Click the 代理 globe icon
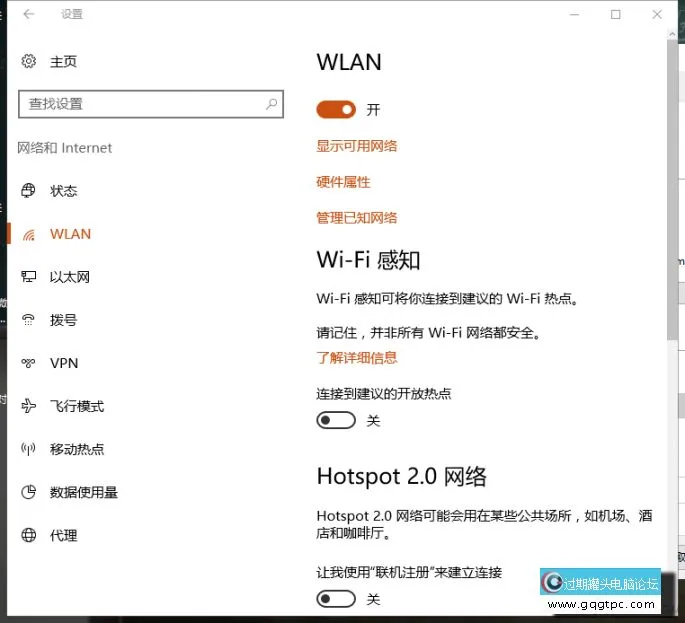The width and height of the screenshot is (685, 623). (x=29, y=535)
